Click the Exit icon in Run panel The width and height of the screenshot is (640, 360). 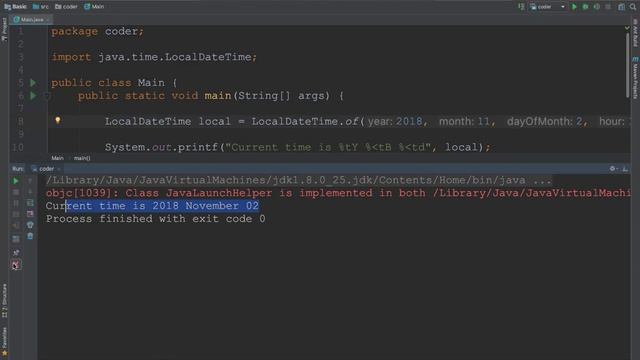(16, 225)
